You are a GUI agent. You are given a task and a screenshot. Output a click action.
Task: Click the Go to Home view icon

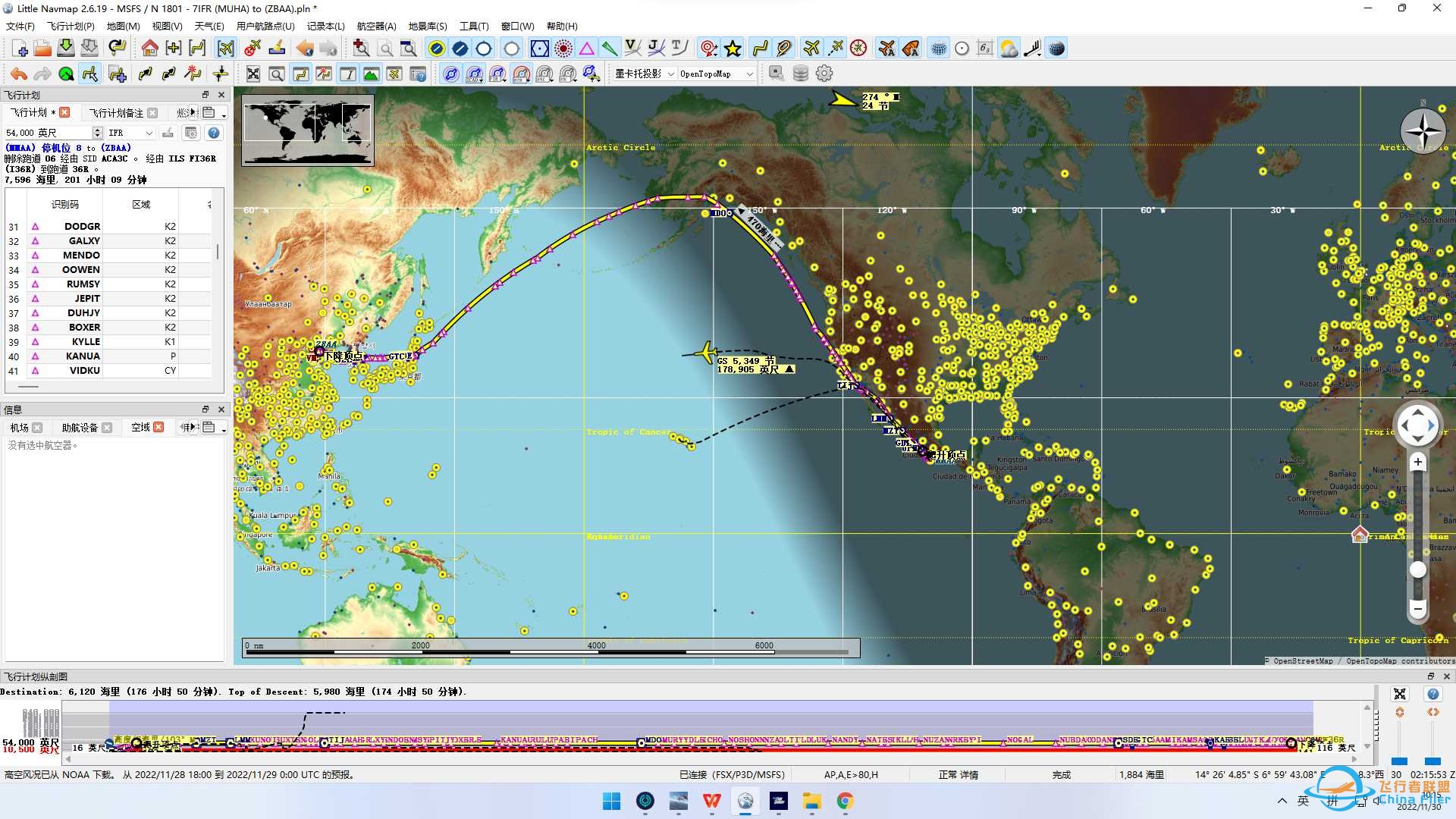pos(149,49)
